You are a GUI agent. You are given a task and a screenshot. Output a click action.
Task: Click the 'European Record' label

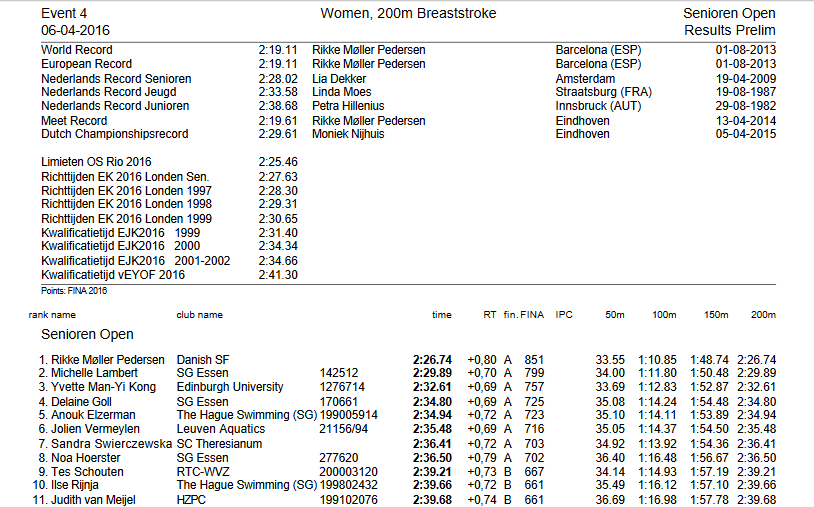coord(86,64)
